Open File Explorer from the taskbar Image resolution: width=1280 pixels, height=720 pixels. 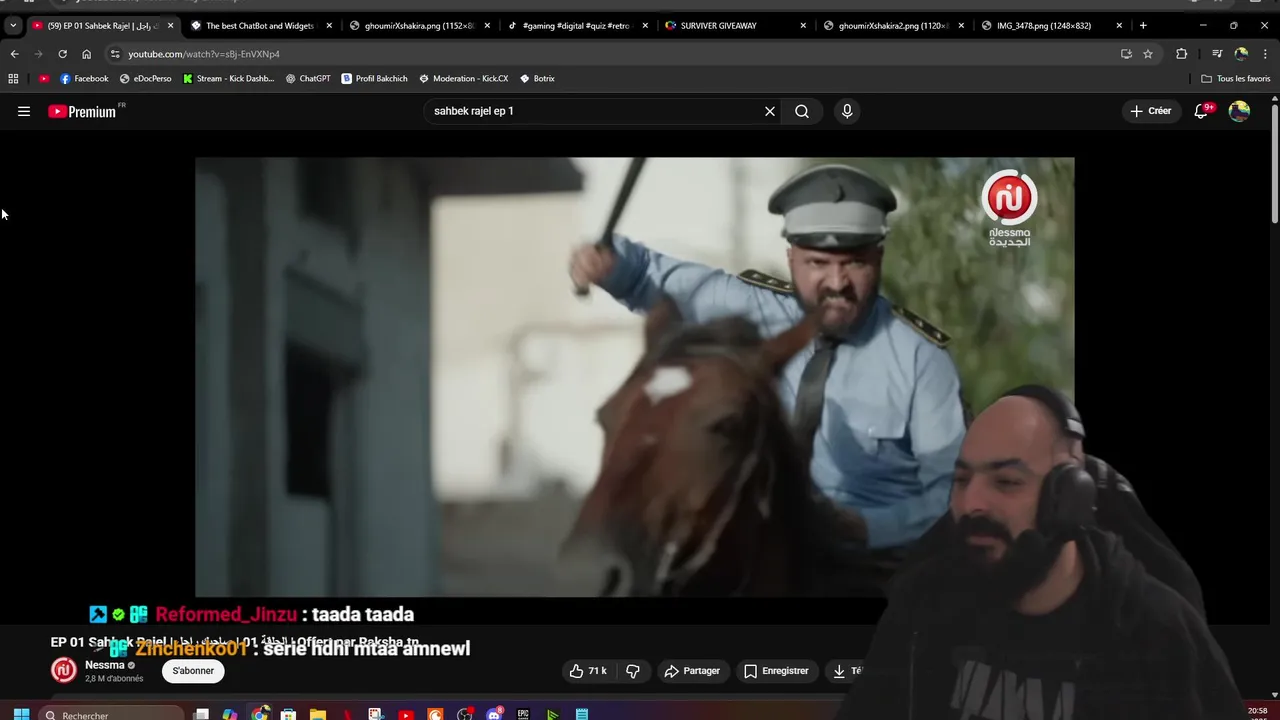pos(318,714)
